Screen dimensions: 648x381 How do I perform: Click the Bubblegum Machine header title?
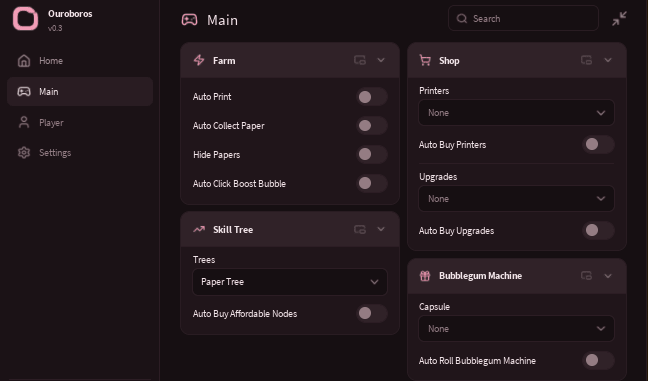[480, 276]
